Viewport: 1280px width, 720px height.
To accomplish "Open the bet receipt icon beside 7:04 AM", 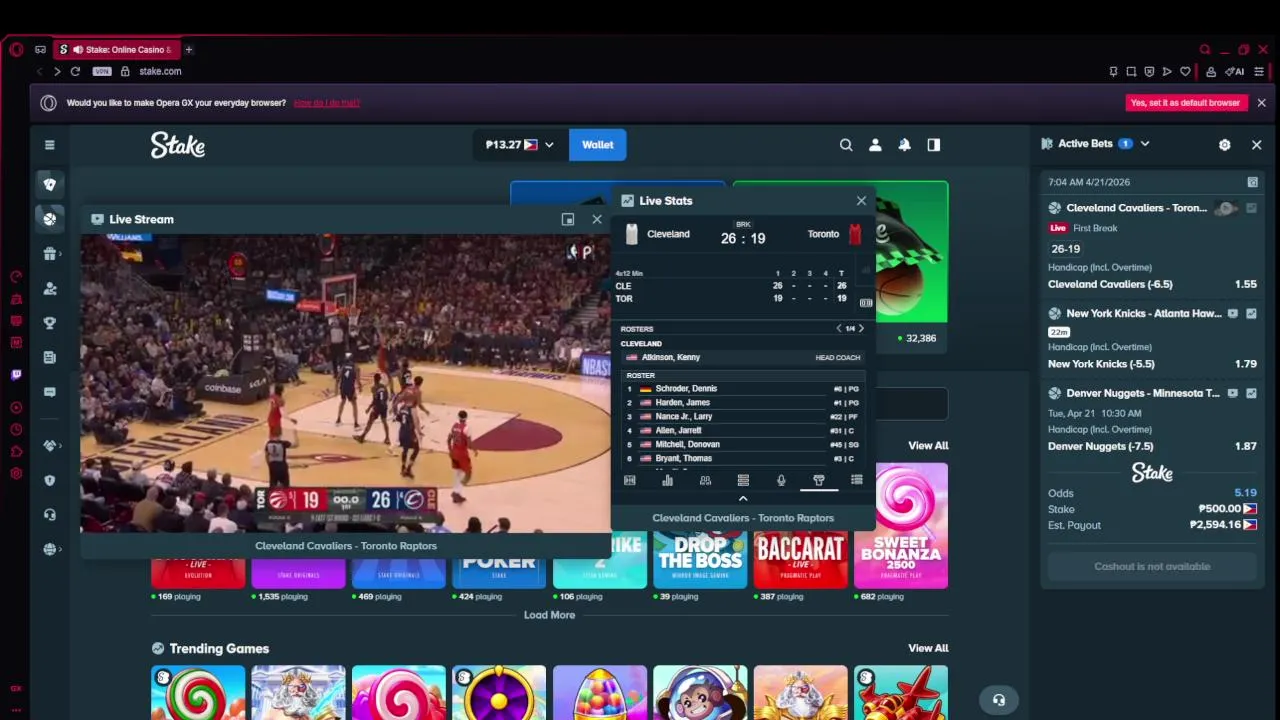I will (1252, 182).
